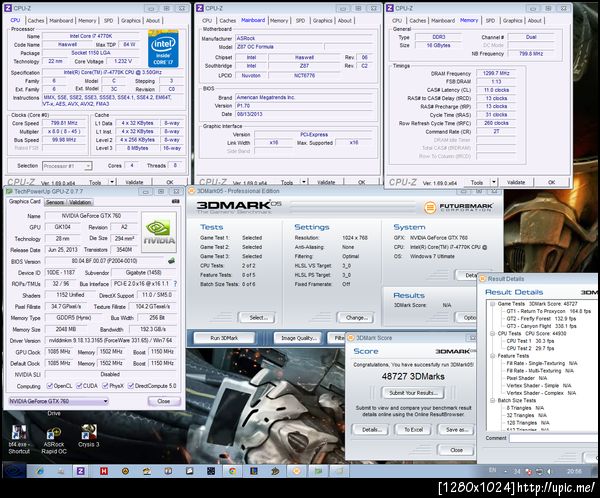Click Run 3DMark button
The image size is (600, 498).
coord(224,338)
